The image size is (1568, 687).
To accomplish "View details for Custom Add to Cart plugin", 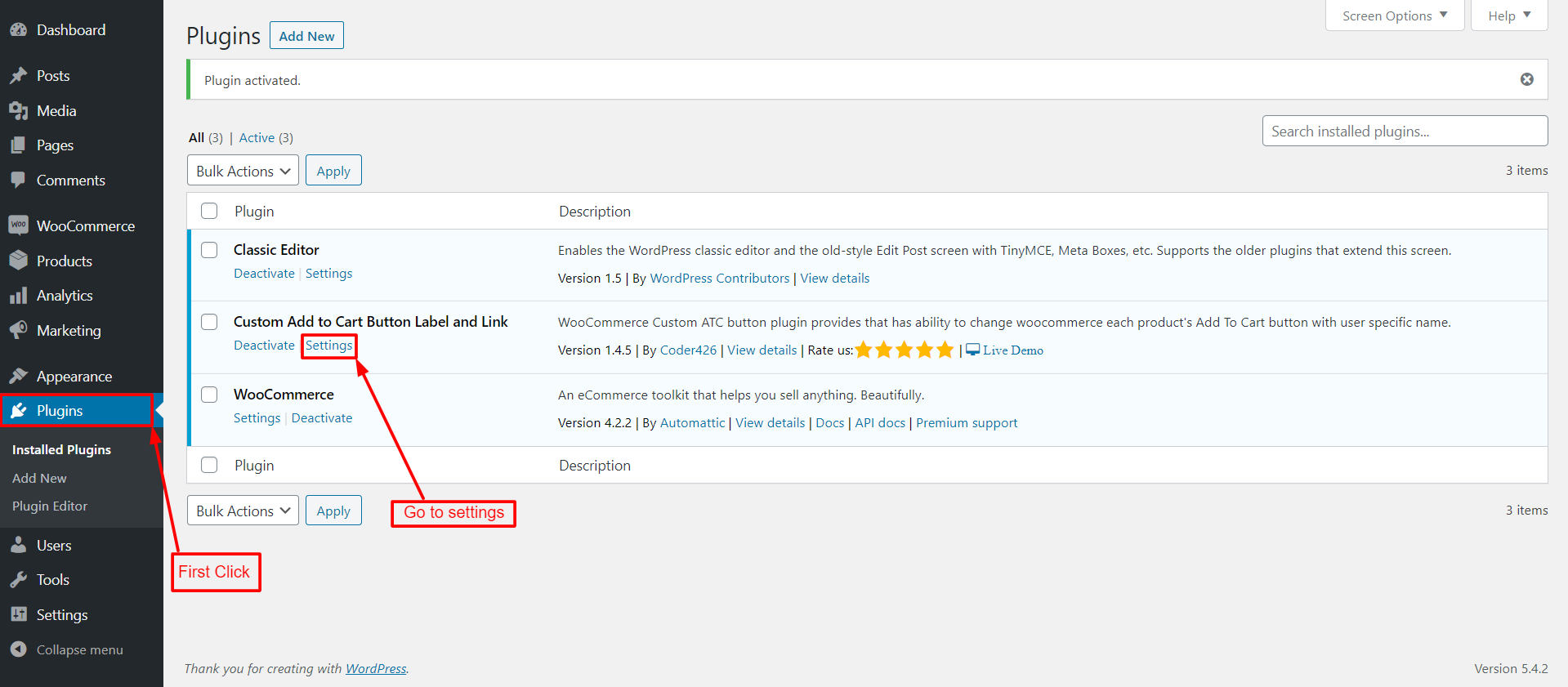I will click(762, 350).
